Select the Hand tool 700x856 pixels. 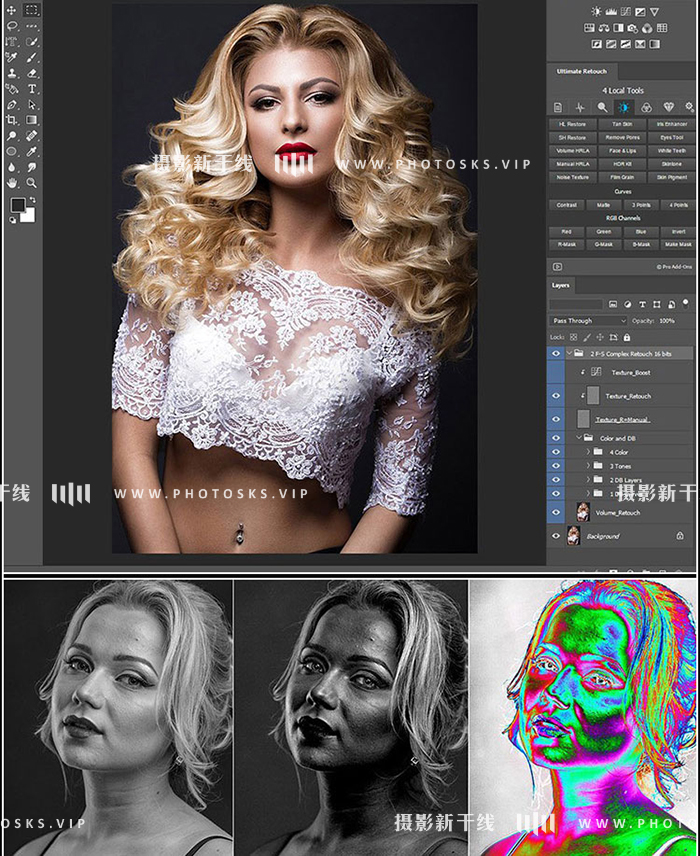11,183
